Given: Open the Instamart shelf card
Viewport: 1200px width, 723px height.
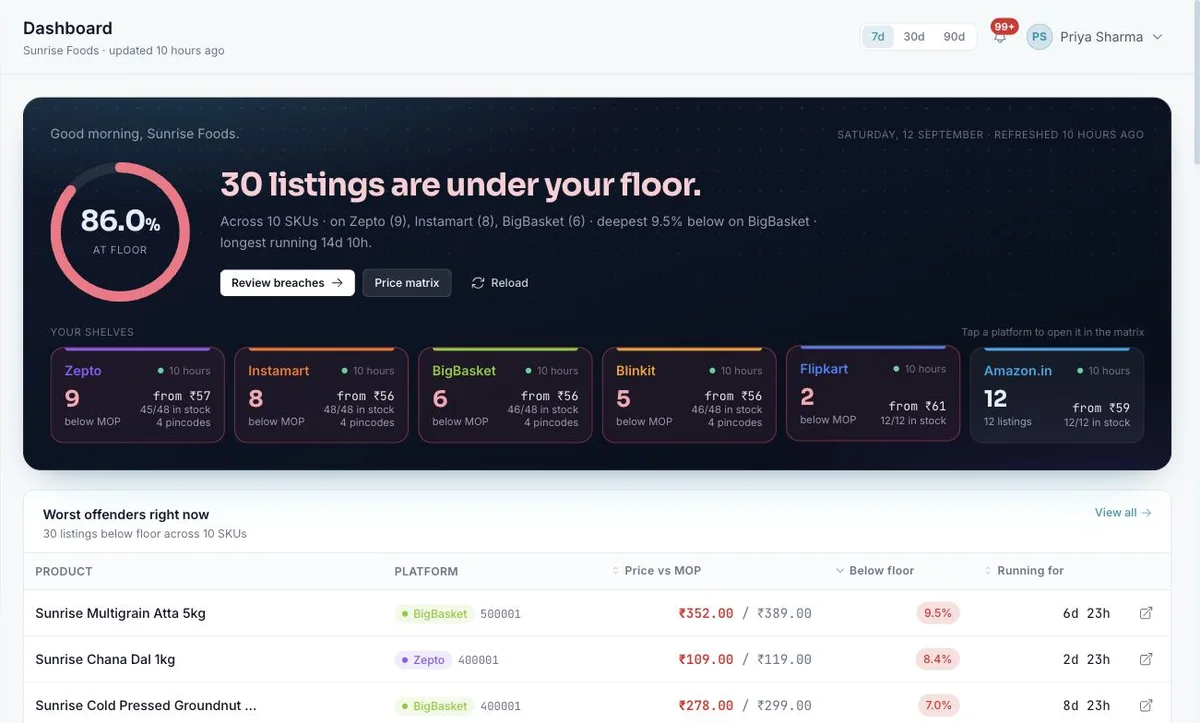Looking at the screenshot, I should (321, 395).
